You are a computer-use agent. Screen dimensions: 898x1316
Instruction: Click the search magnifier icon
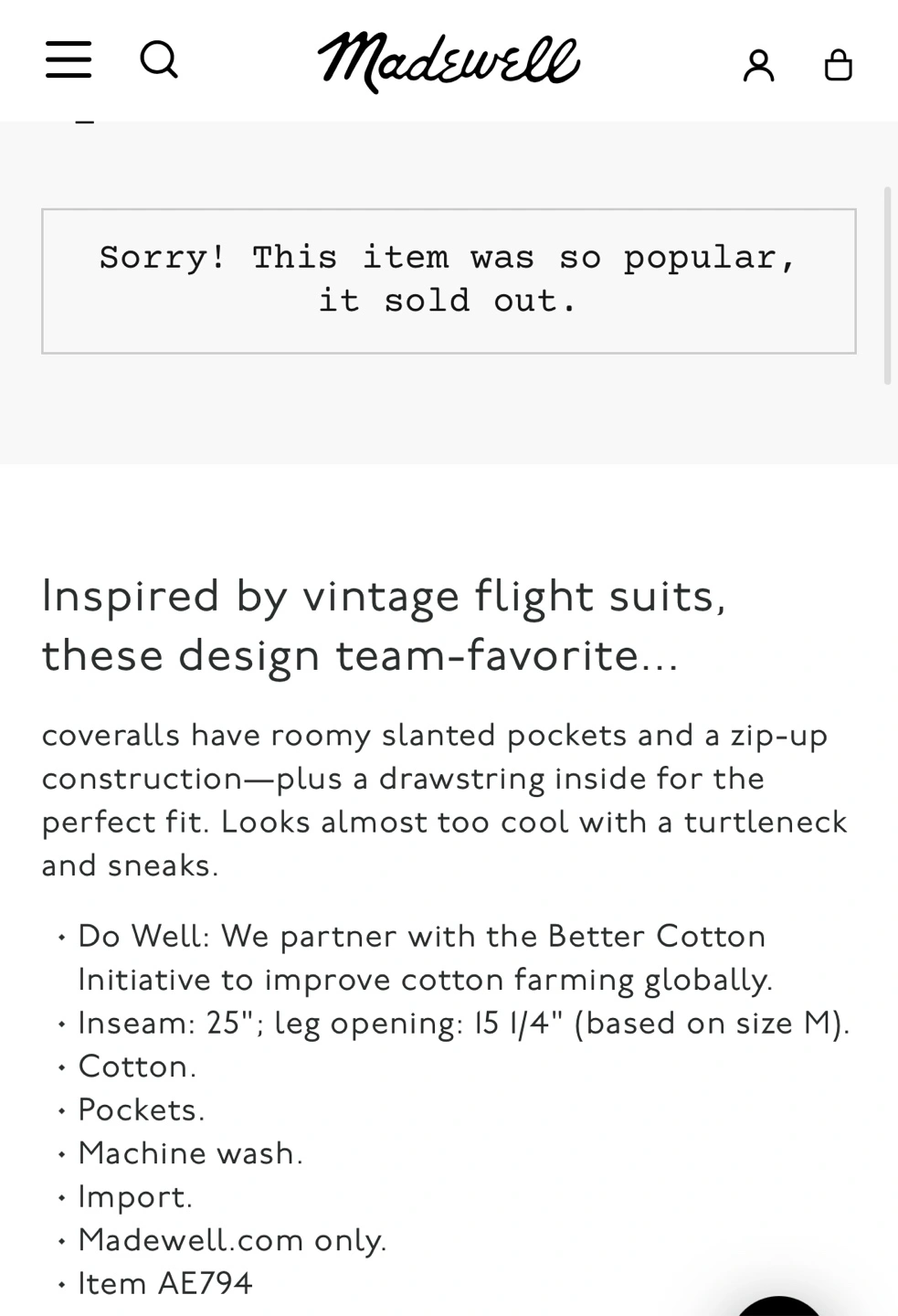[159, 60]
